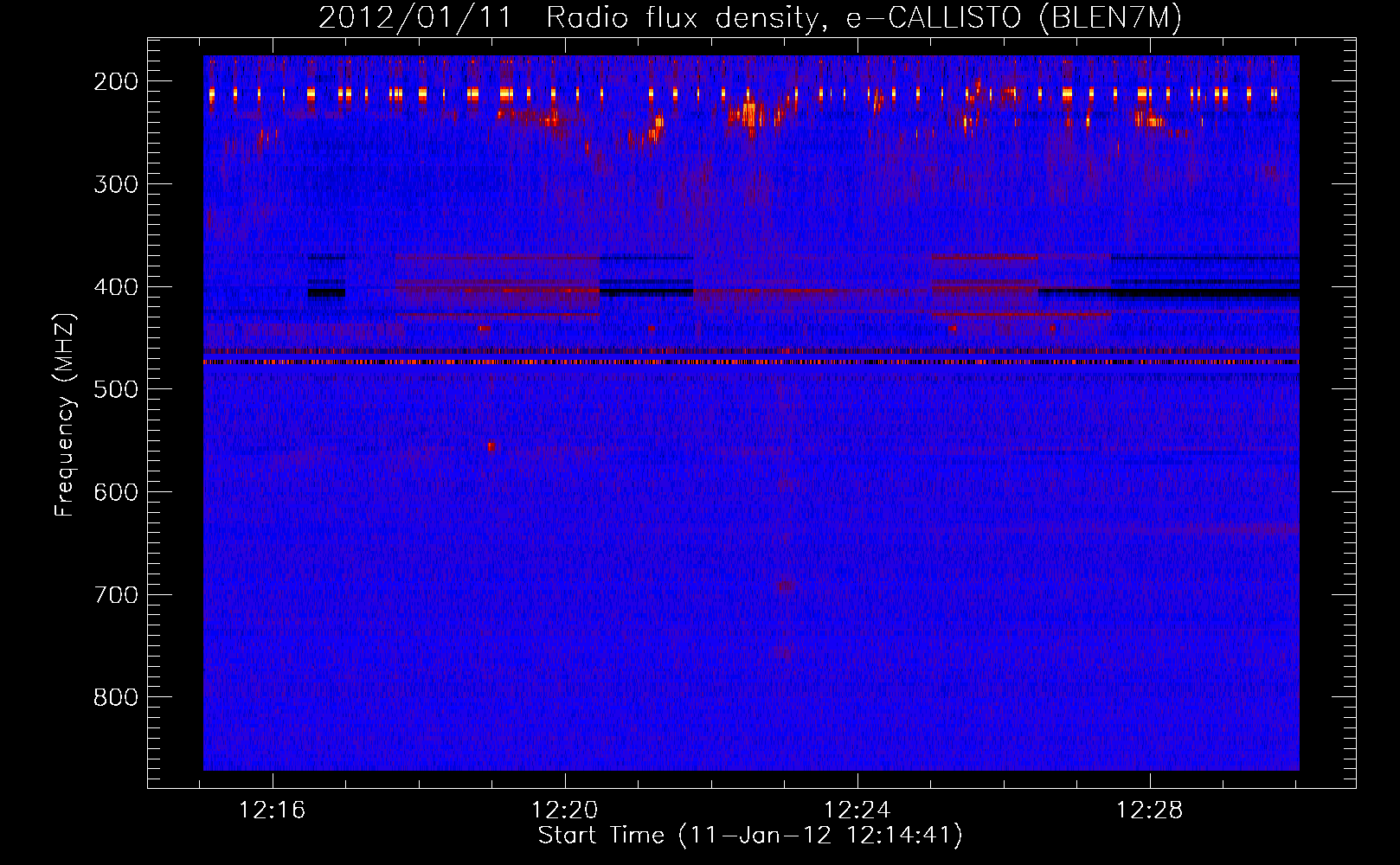
Task: Click the 12:20 time tick label
Action: click(565, 811)
